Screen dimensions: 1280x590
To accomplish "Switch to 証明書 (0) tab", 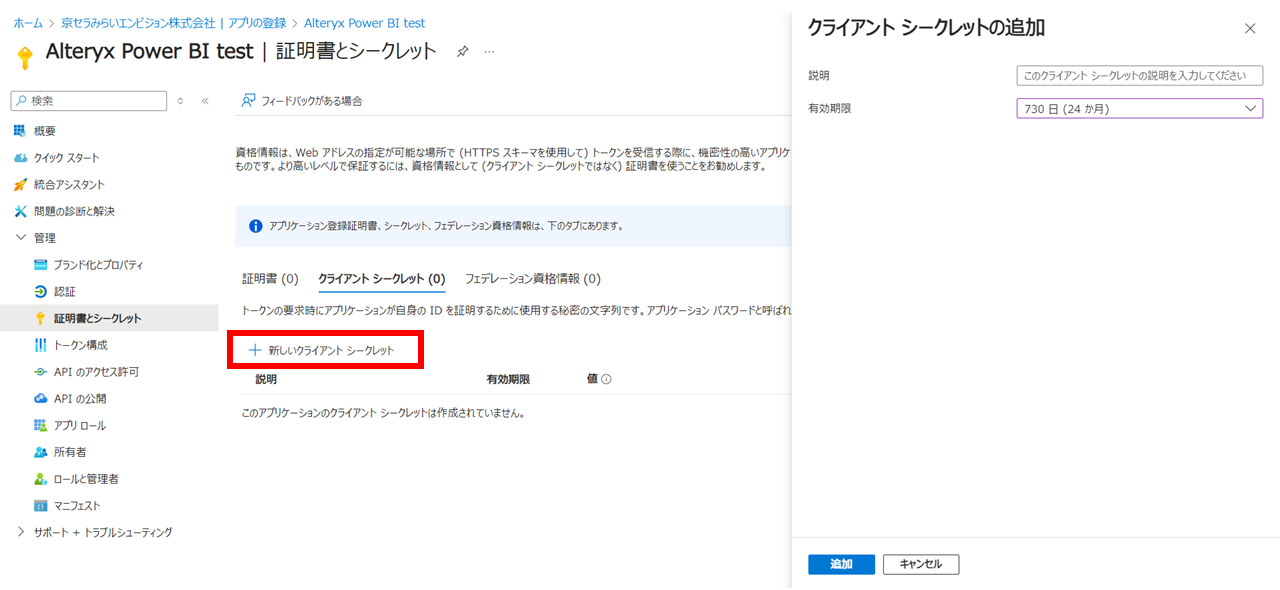I will coord(270,279).
